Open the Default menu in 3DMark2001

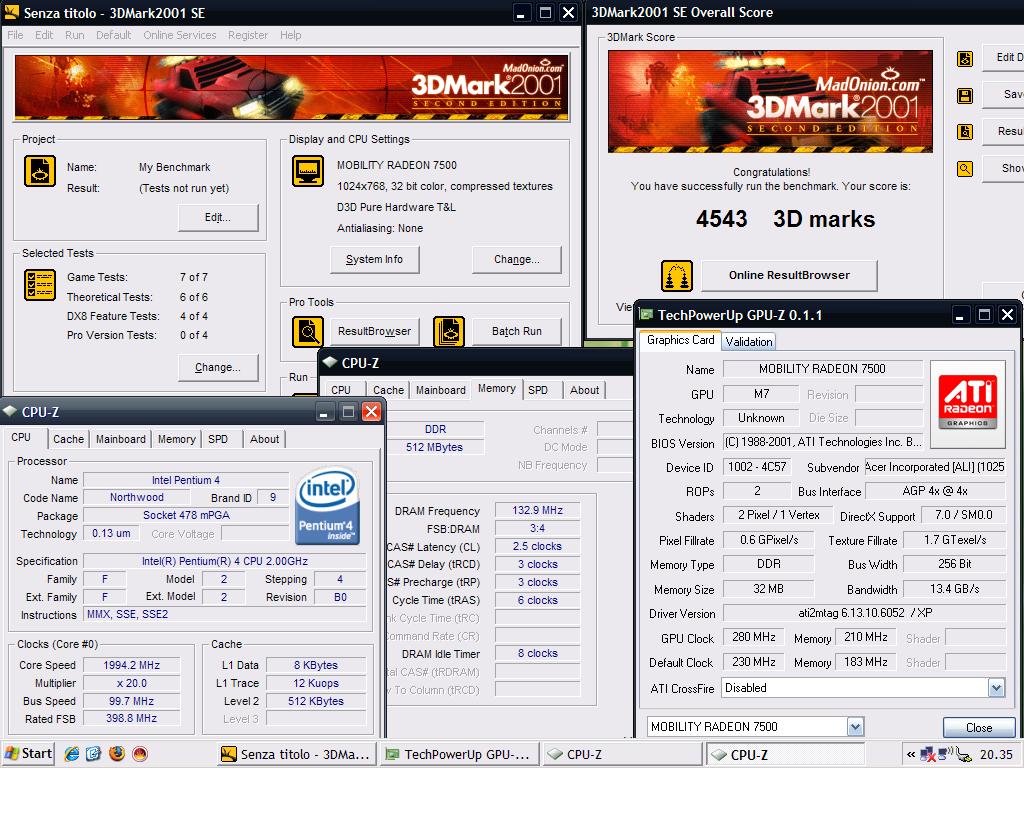coord(114,35)
